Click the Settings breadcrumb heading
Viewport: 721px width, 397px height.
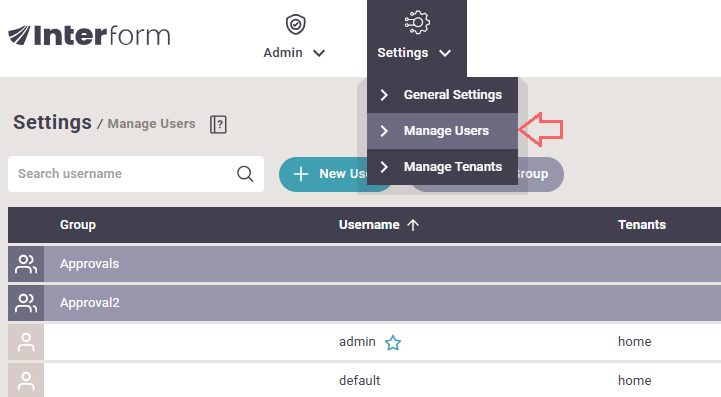pyautogui.click(x=52, y=122)
